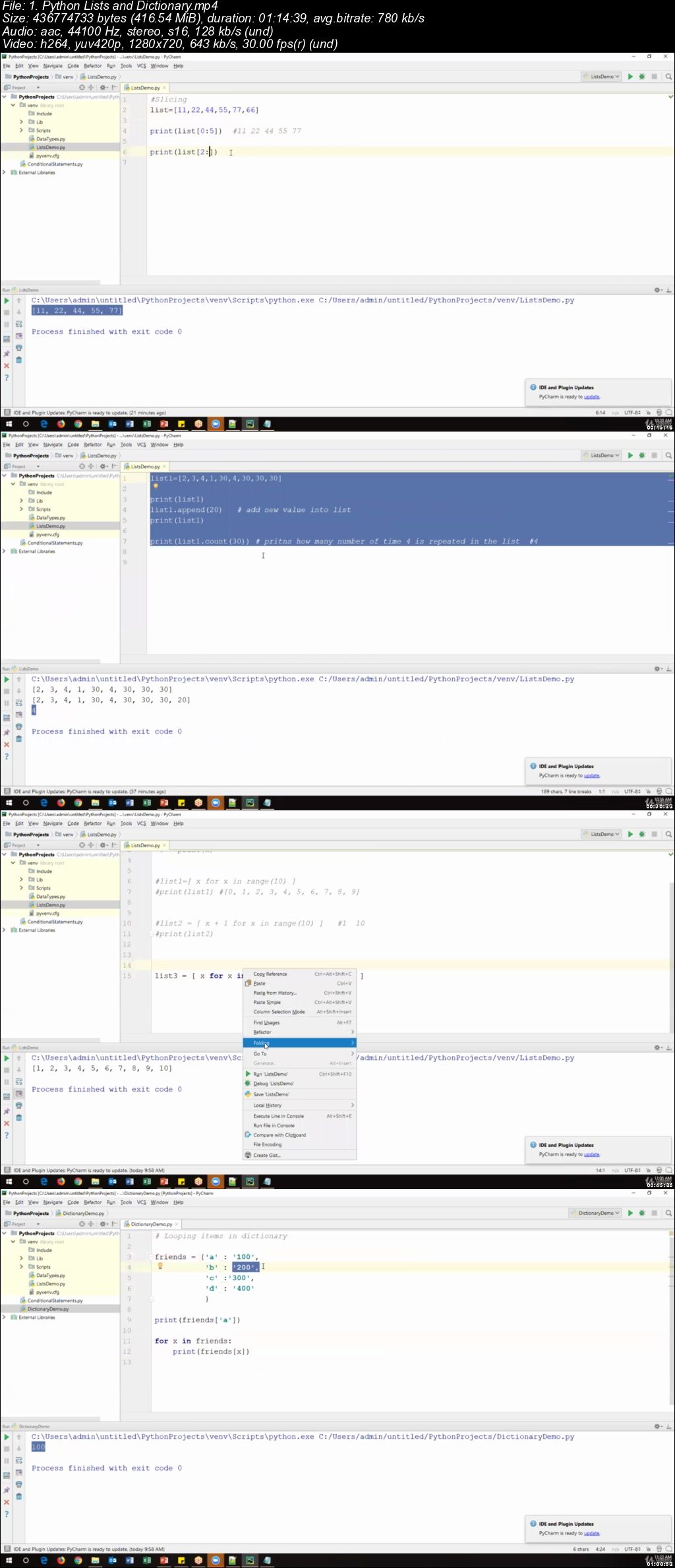Screen dimensions: 675x1568
Task: Expand Refactor submenu in context menu
Action: tap(300, 1032)
